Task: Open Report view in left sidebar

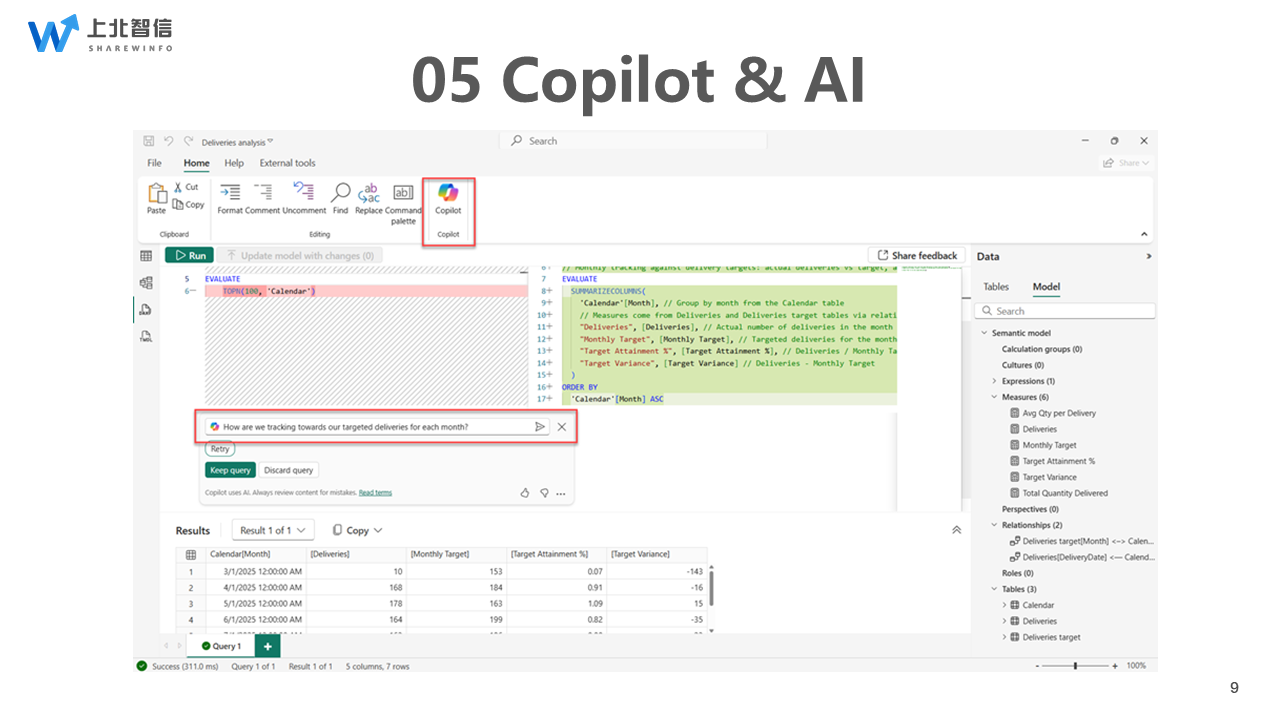Action: [146, 256]
